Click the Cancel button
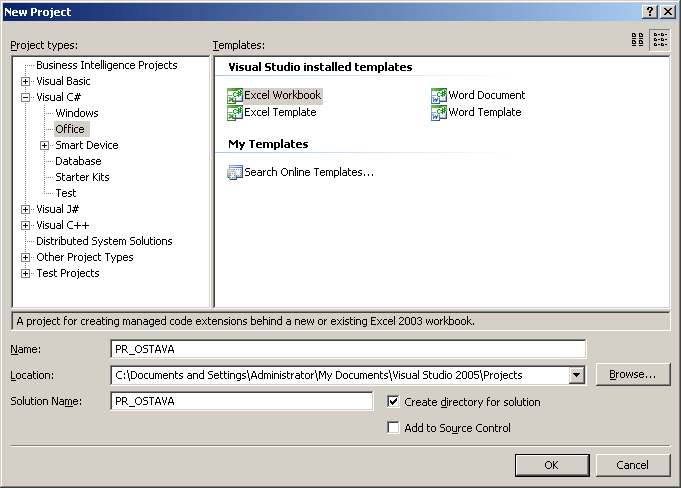 (632, 465)
